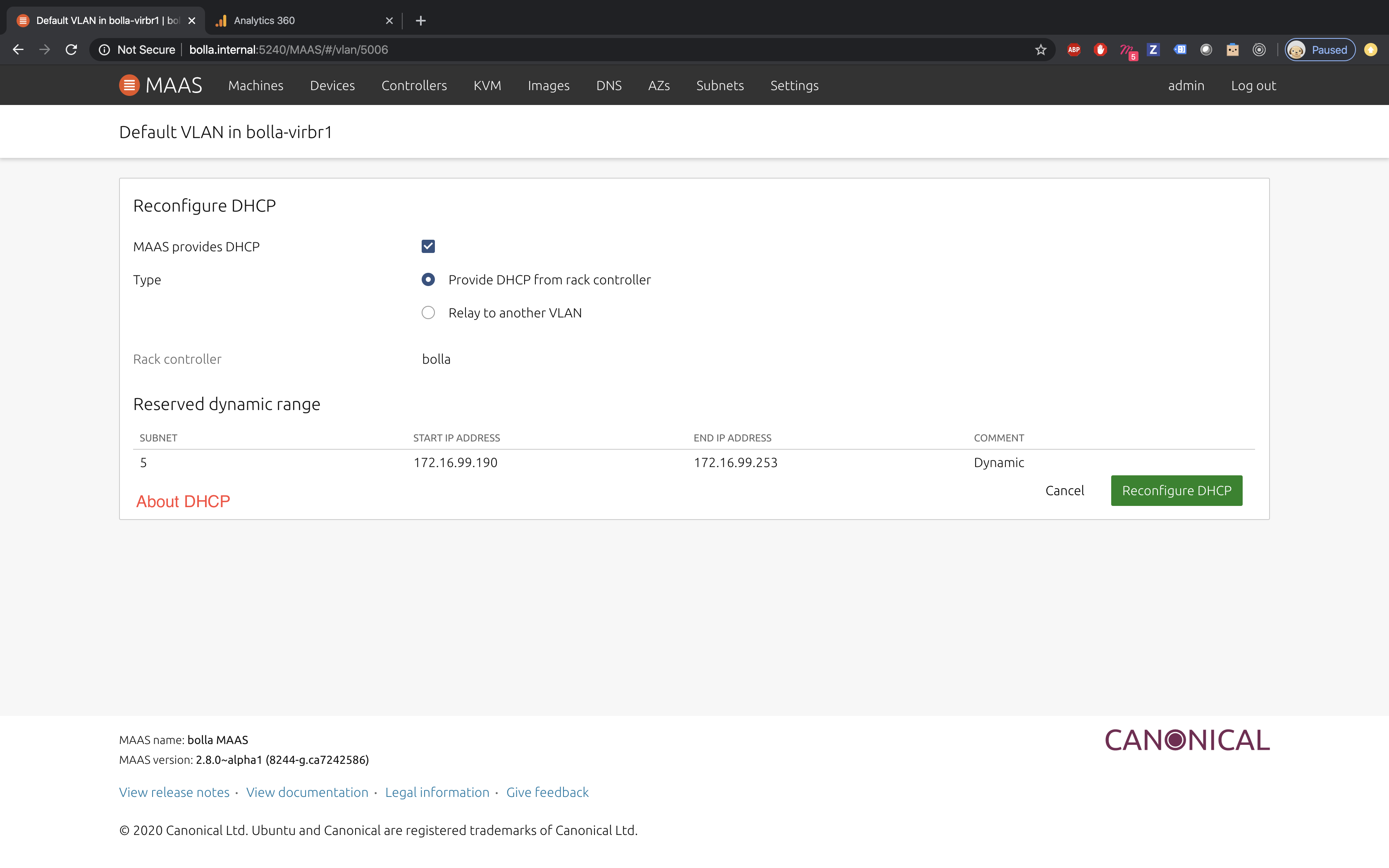Click the Reconfigure DHCP button
Image resolution: width=1389 pixels, height=868 pixels.
tap(1176, 491)
